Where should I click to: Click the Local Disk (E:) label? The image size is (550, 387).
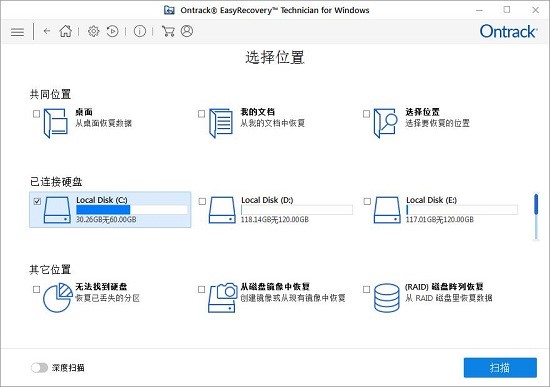[x=432, y=200]
